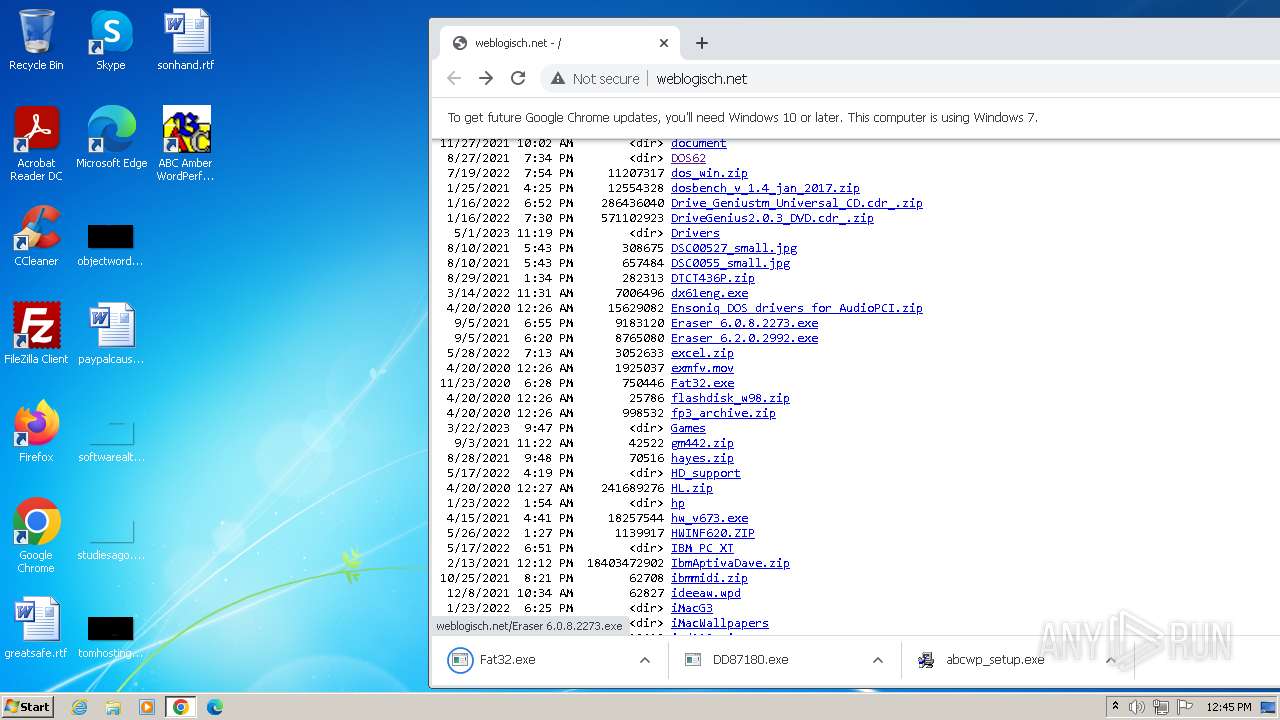The height and width of the screenshot is (720, 1280).
Task: Download HL.zip
Action: 692,488
